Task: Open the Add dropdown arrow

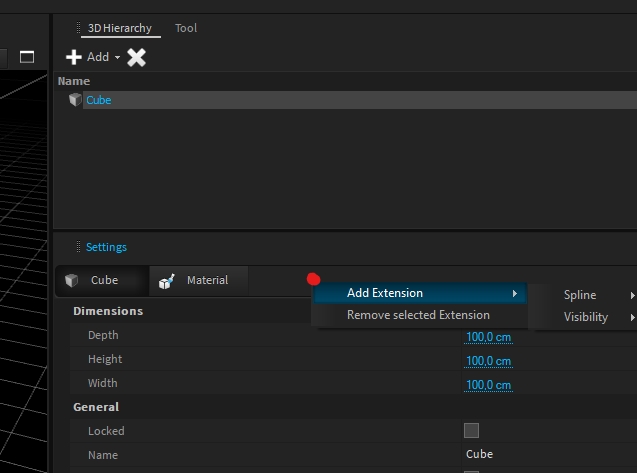Action: coord(117,58)
